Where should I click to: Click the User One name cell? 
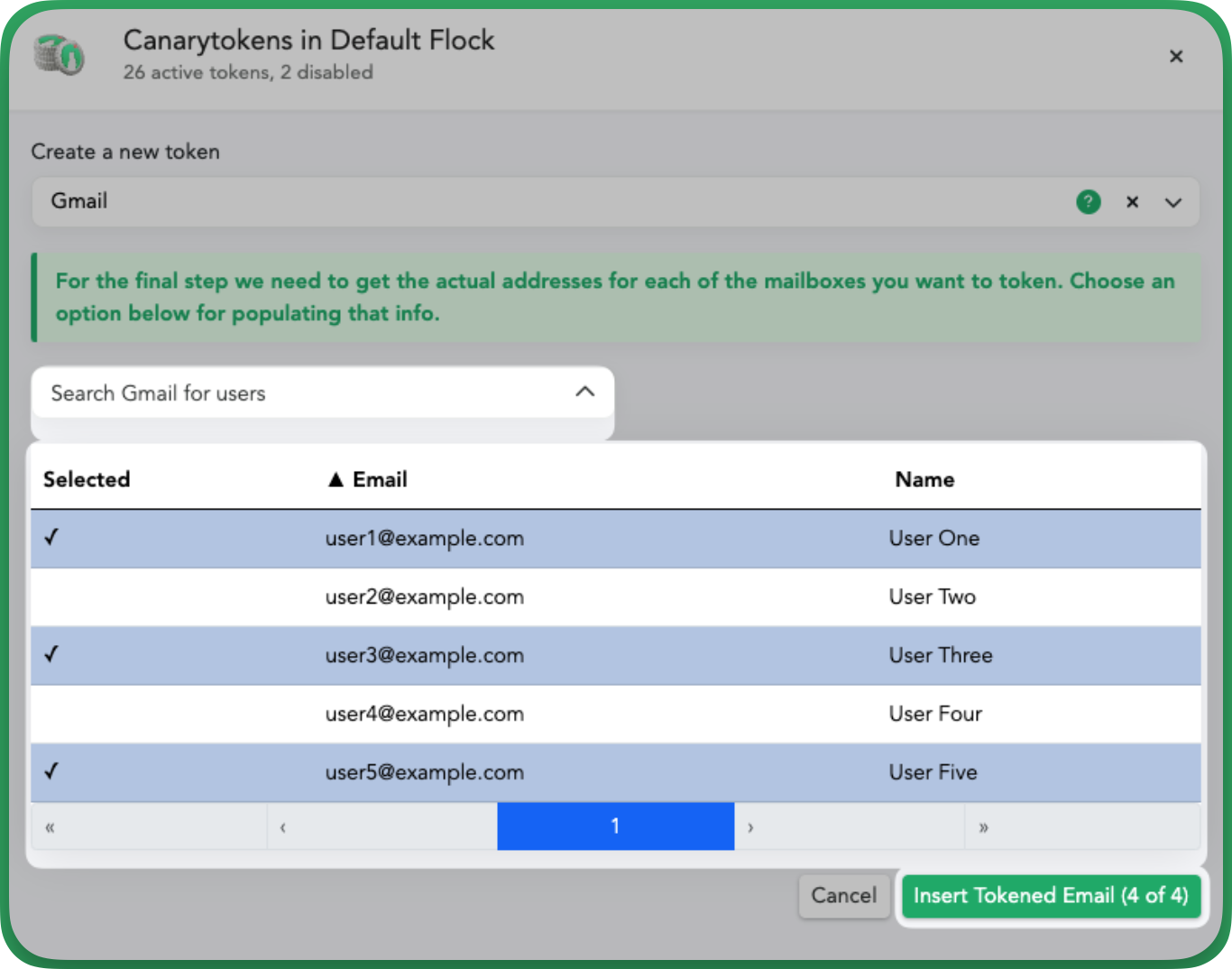pyautogui.click(x=934, y=539)
